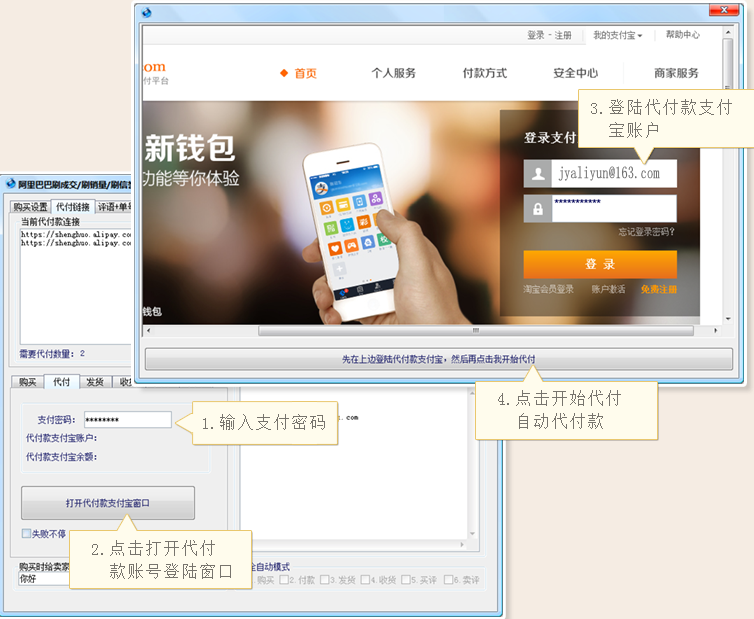The width and height of the screenshot is (754, 619).
Task: Click the 淘宝会员登录 link
Action: (x=548, y=289)
